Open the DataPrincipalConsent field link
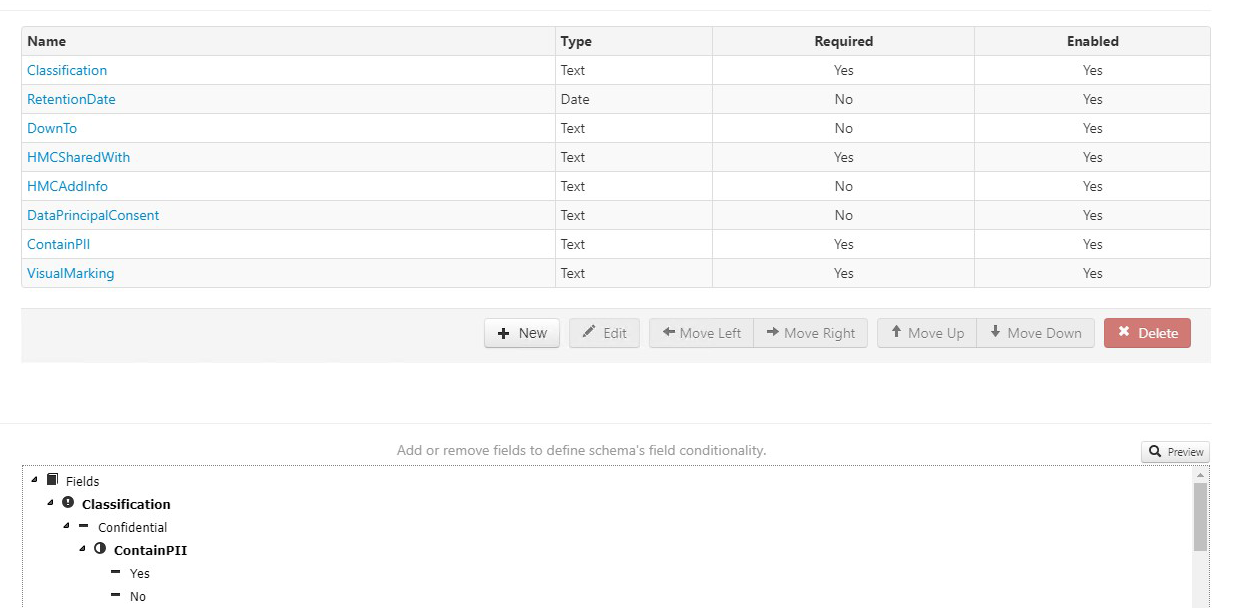The height and width of the screenshot is (608, 1240). (93, 215)
